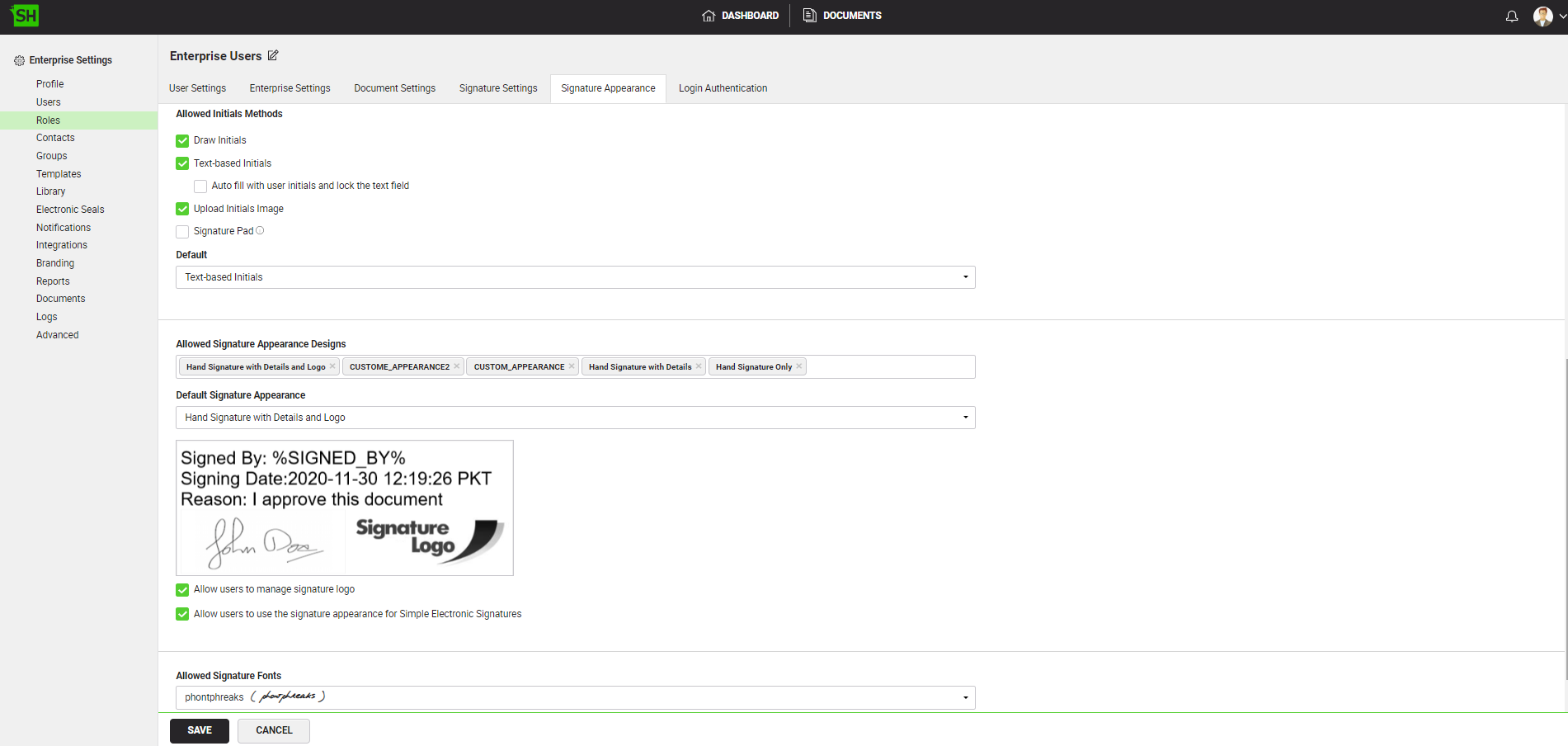Image resolution: width=1568 pixels, height=746 pixels.
Task: Switch to the Login Authentication tab
Action: pos(723,88)
